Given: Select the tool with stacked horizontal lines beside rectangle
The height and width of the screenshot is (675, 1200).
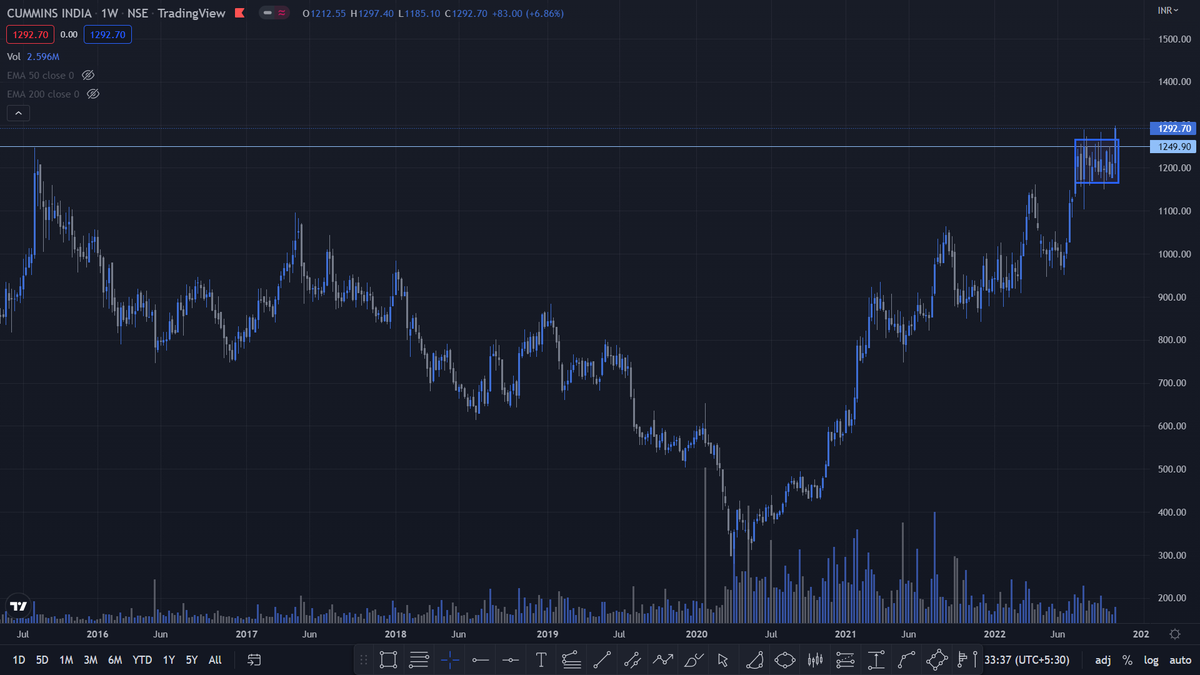Looking at the screenshot, I should point(419,660).
